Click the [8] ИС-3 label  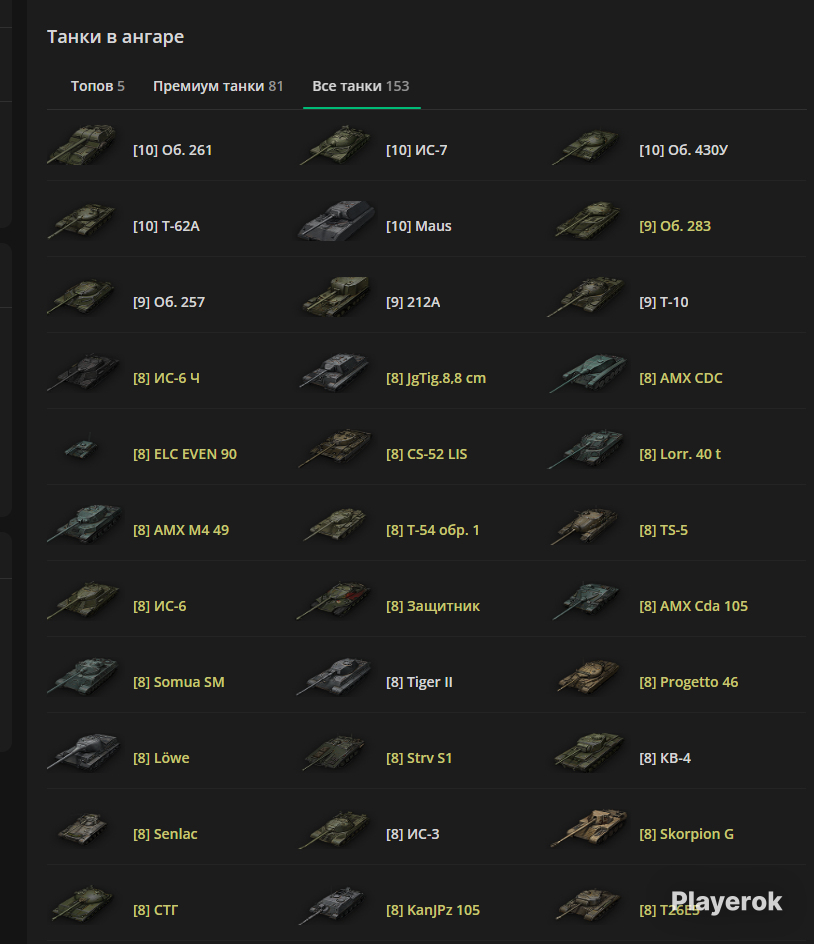(x=412, y=834)
